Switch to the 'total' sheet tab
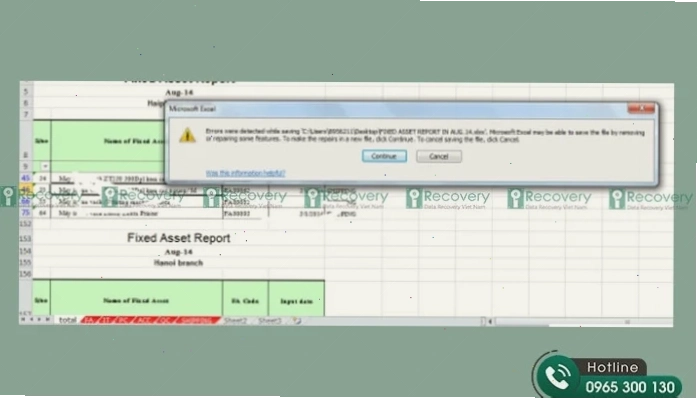 point(68,320)
